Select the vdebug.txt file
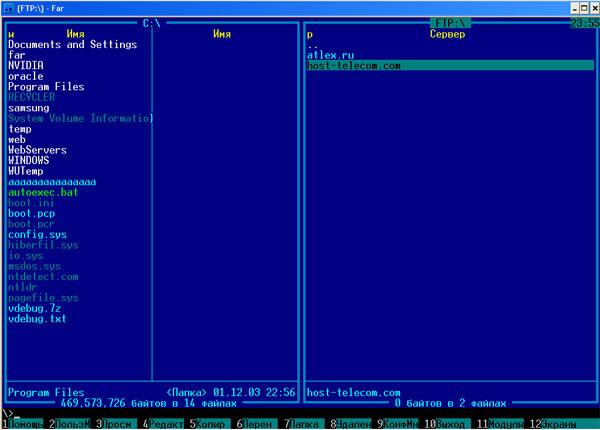The width and height of the screenshot is (600, 430). [37, 319]
